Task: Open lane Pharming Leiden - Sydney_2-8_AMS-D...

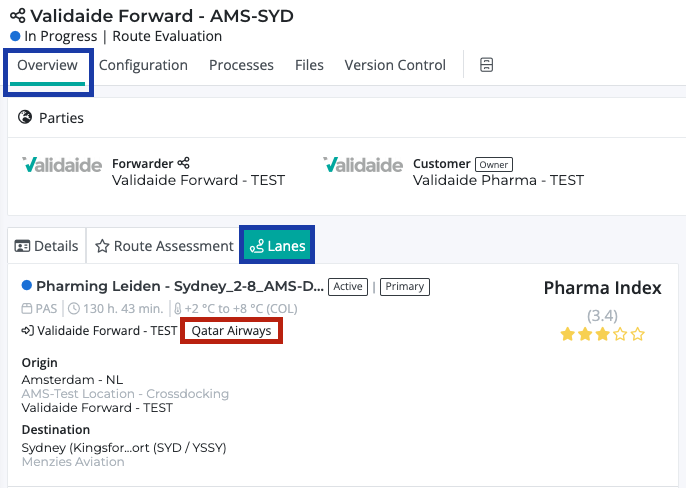Action: pos(179,286)
